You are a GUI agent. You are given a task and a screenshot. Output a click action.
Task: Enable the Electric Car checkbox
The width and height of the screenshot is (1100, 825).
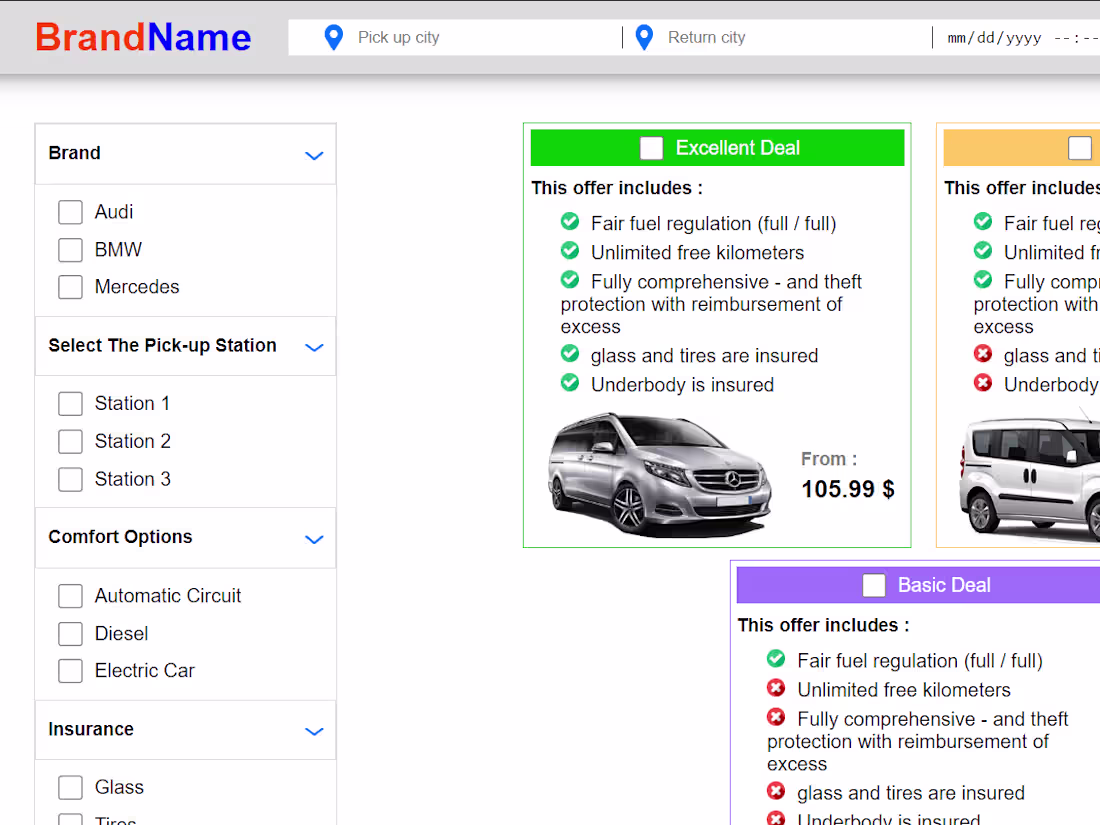(x=70, y=671)
